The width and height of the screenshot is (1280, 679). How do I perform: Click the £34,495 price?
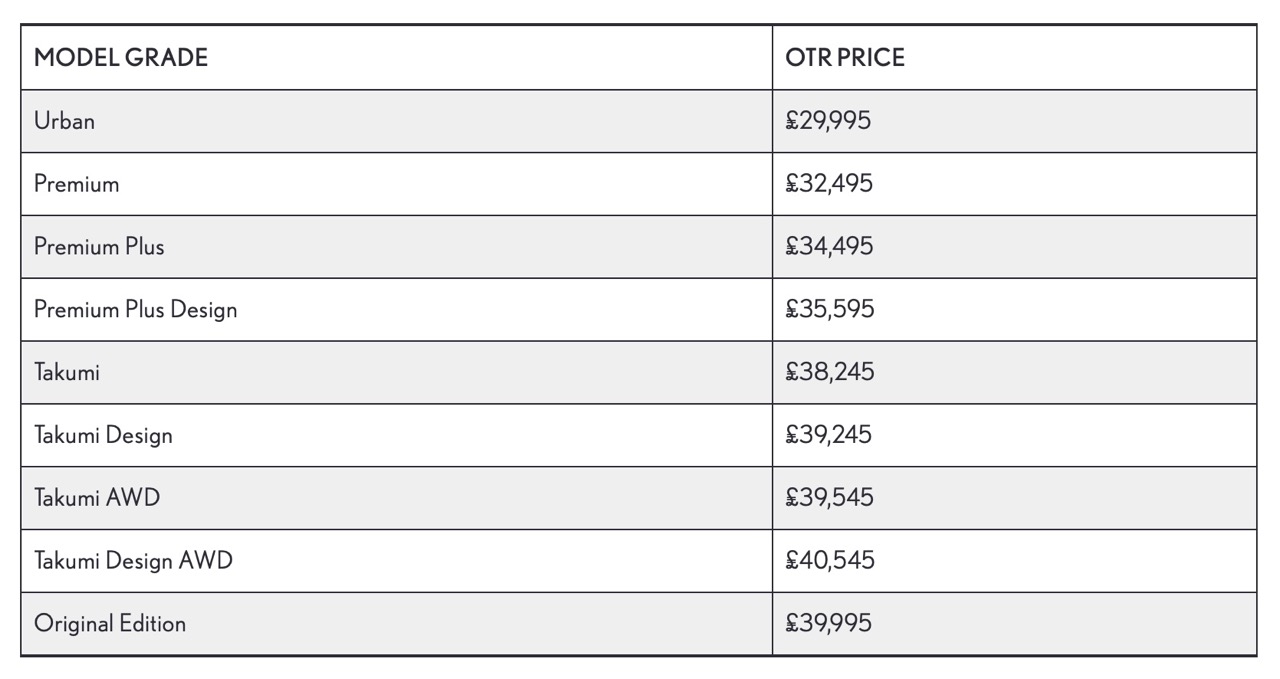click(829, 246)
